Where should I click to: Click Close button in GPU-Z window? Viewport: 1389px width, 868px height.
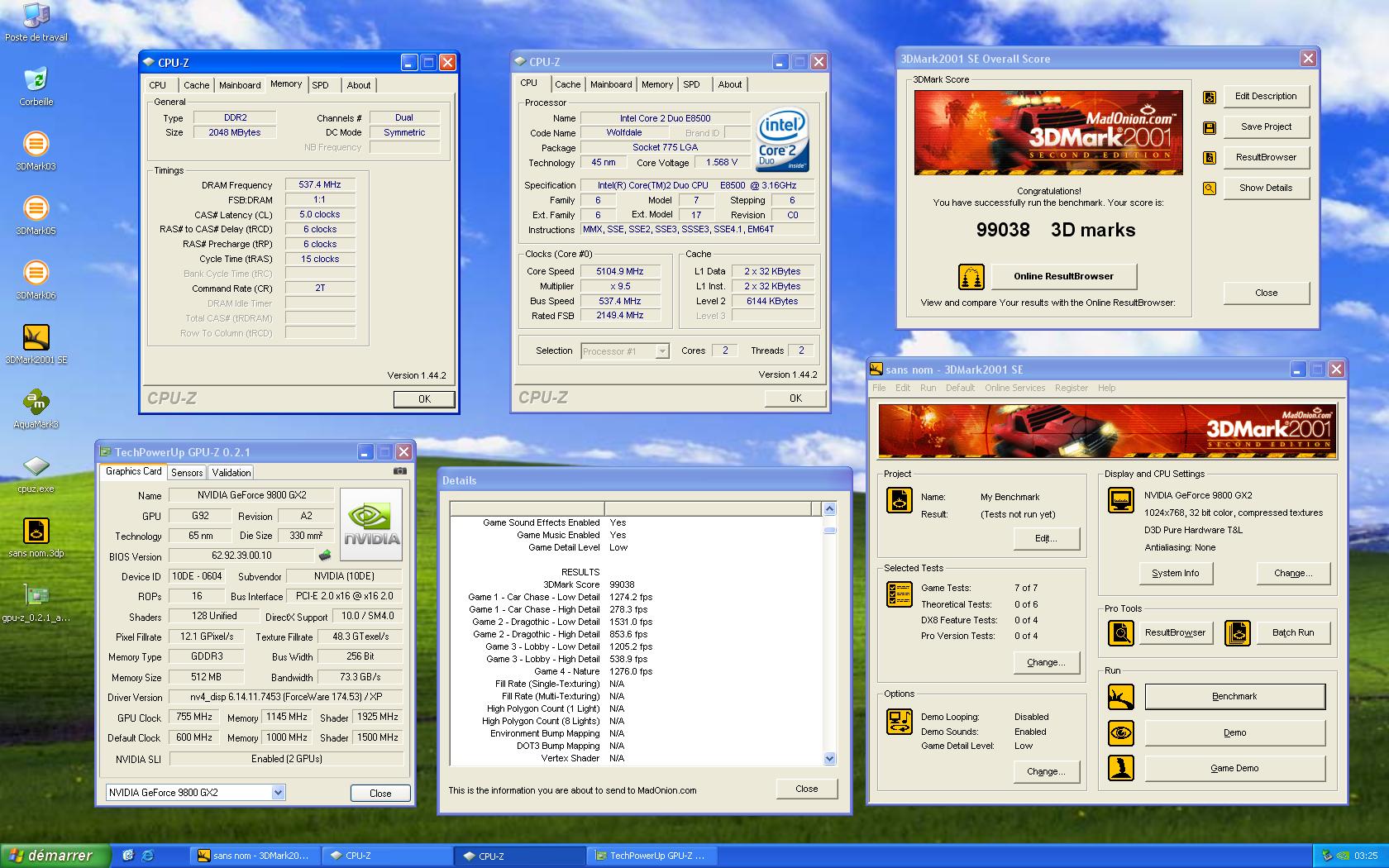[x=380, y=793]
